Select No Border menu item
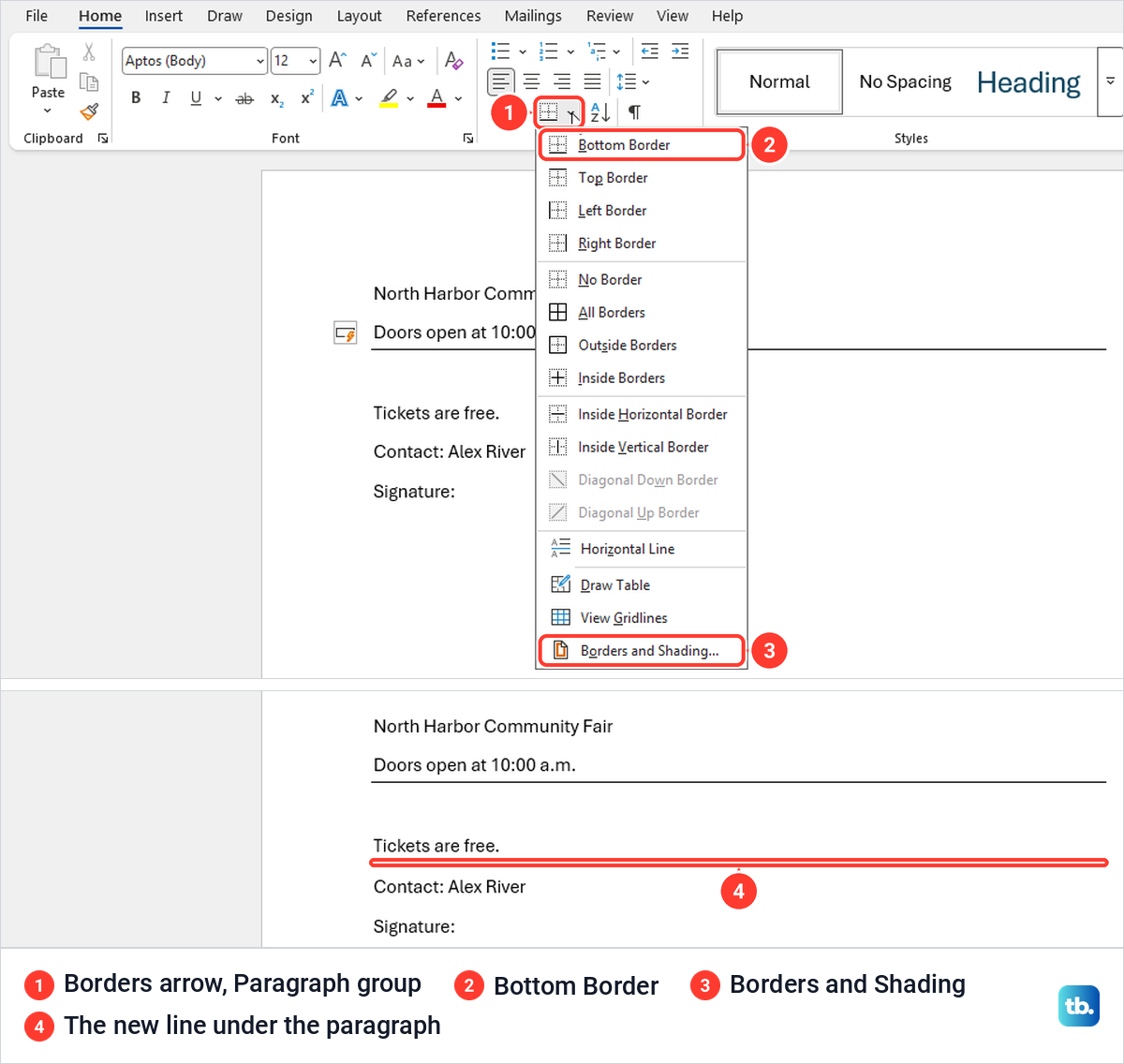This screenshot has width=1124, height=1064. pyautogui.click(x=642, y=280)
